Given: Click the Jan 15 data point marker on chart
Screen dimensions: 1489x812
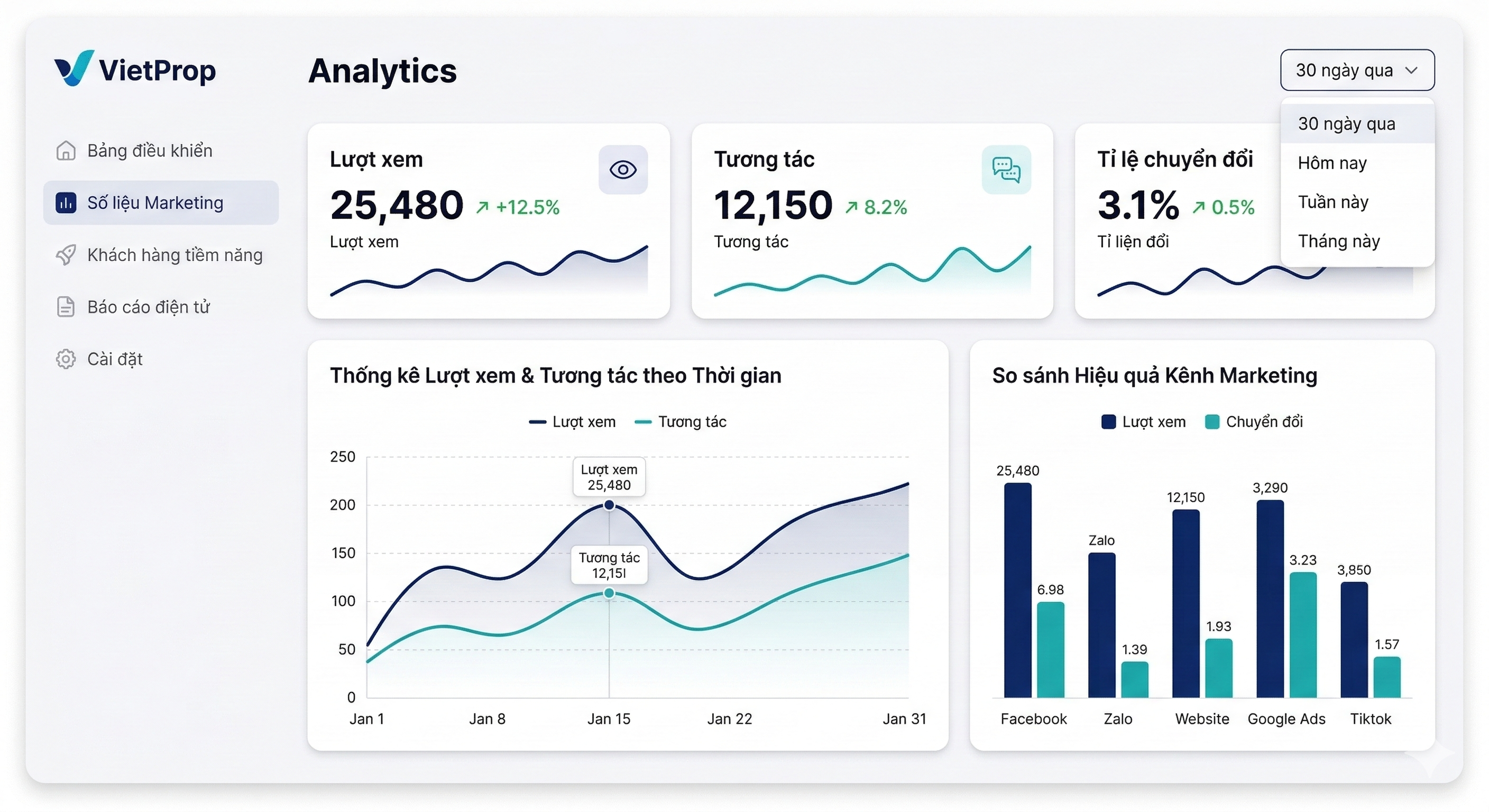Looking at the screenshot, I should coord(608,504).
